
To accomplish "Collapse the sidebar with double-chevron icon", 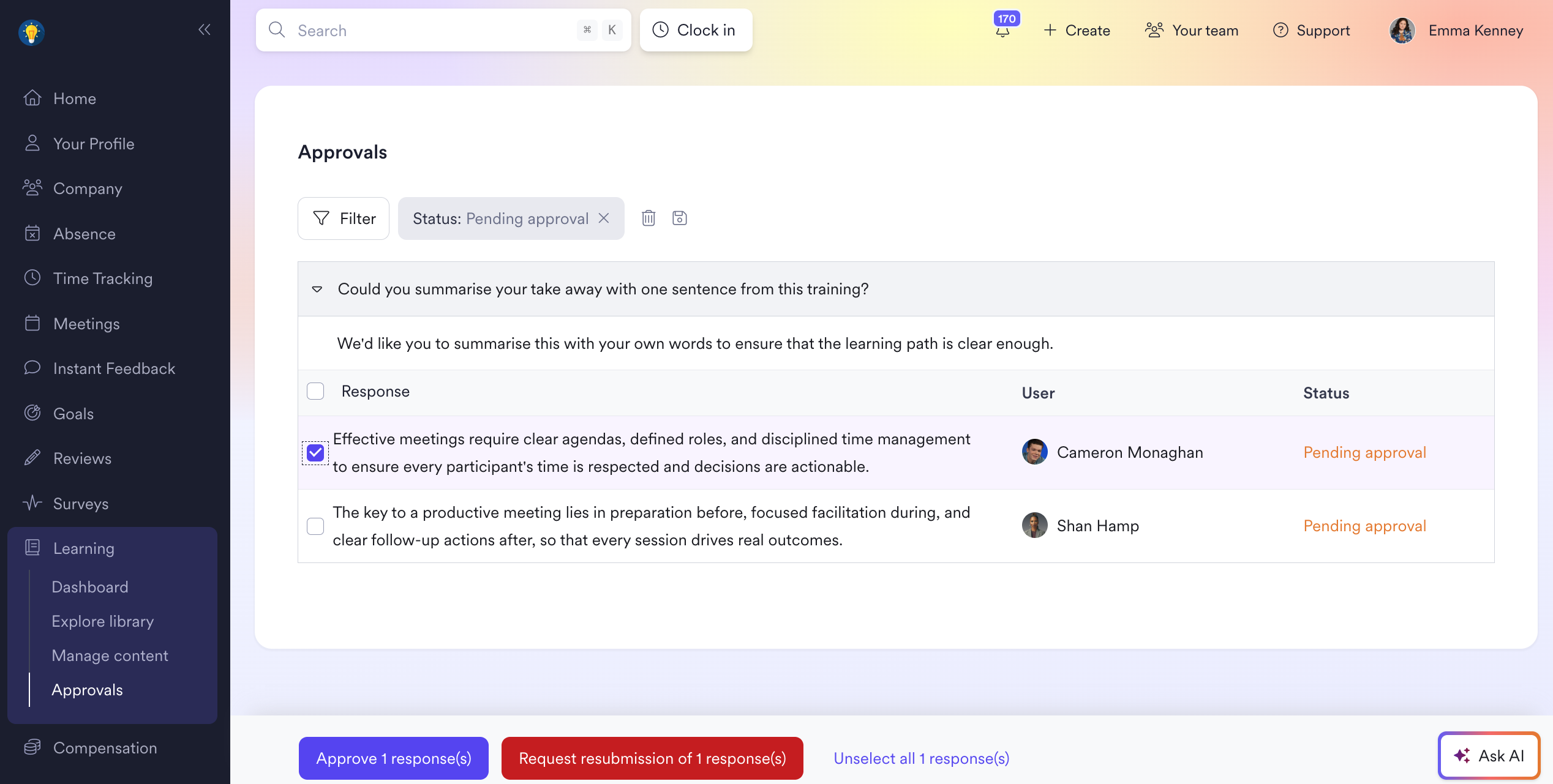I will point(205,29).
